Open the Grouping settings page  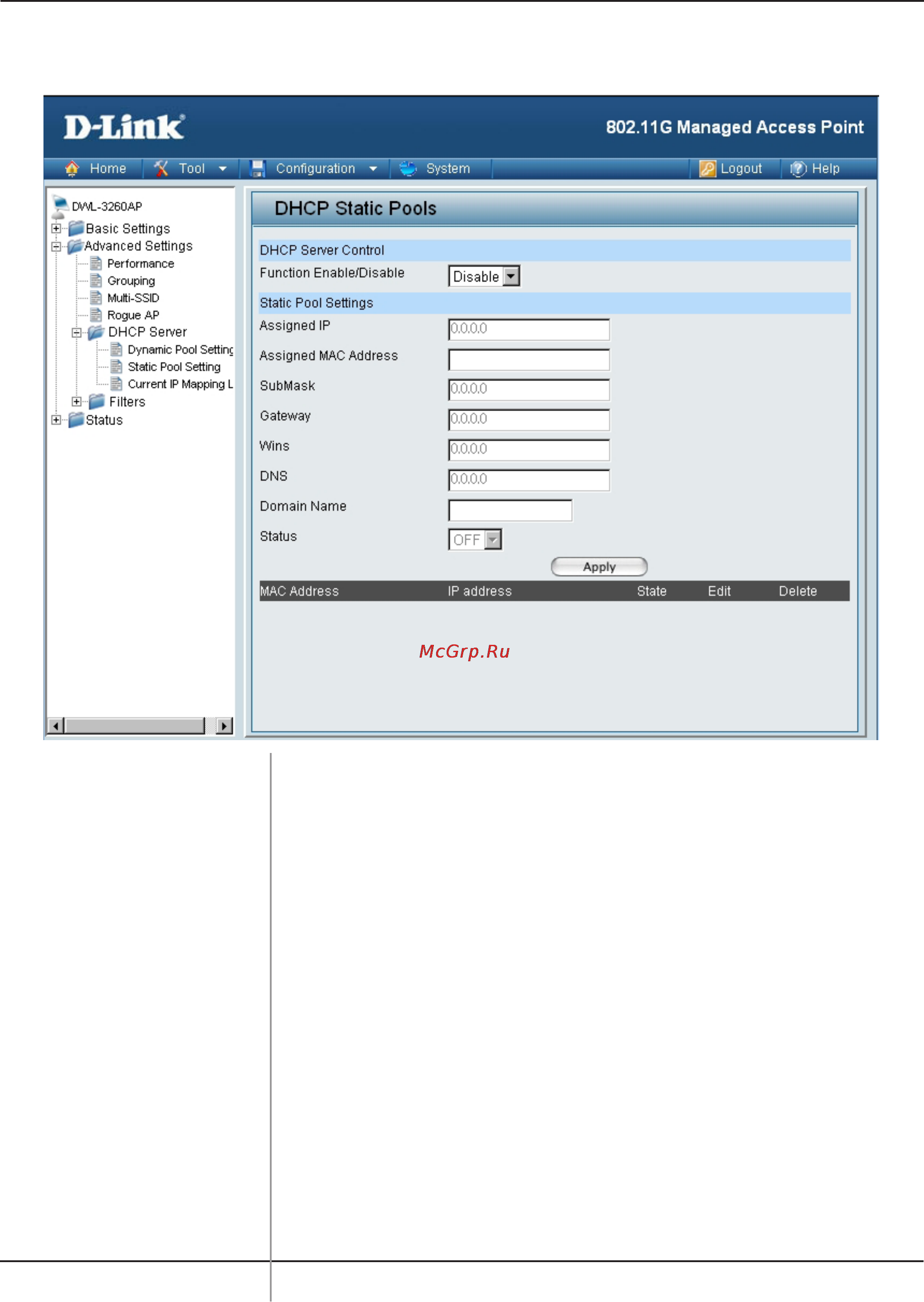pos(131,281)
